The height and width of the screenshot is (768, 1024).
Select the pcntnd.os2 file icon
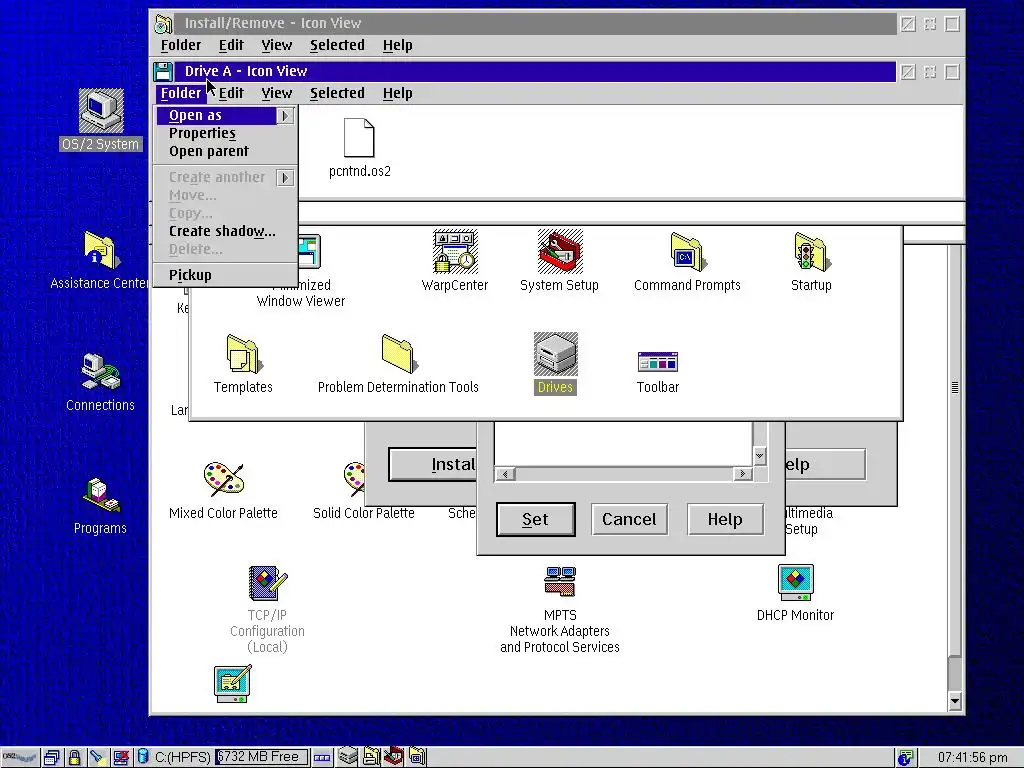click(359, 138)
